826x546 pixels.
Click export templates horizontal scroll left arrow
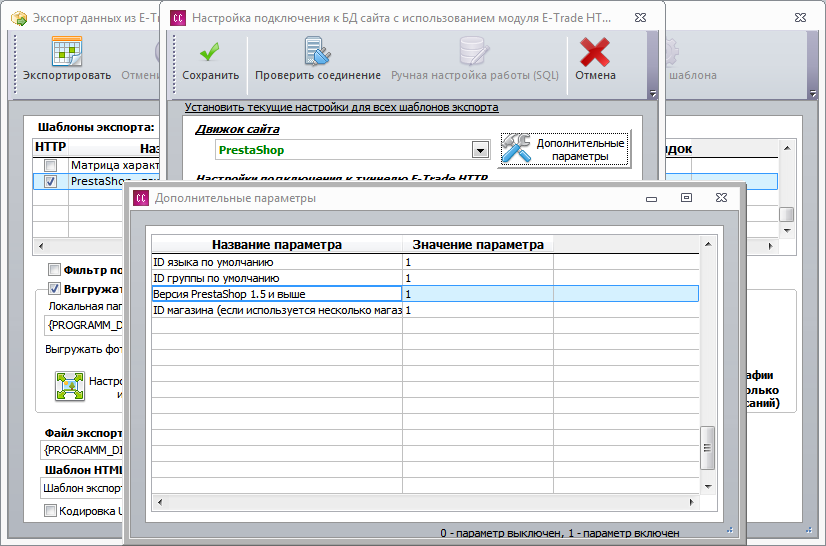pyautogui.click(x=41, y=246)
